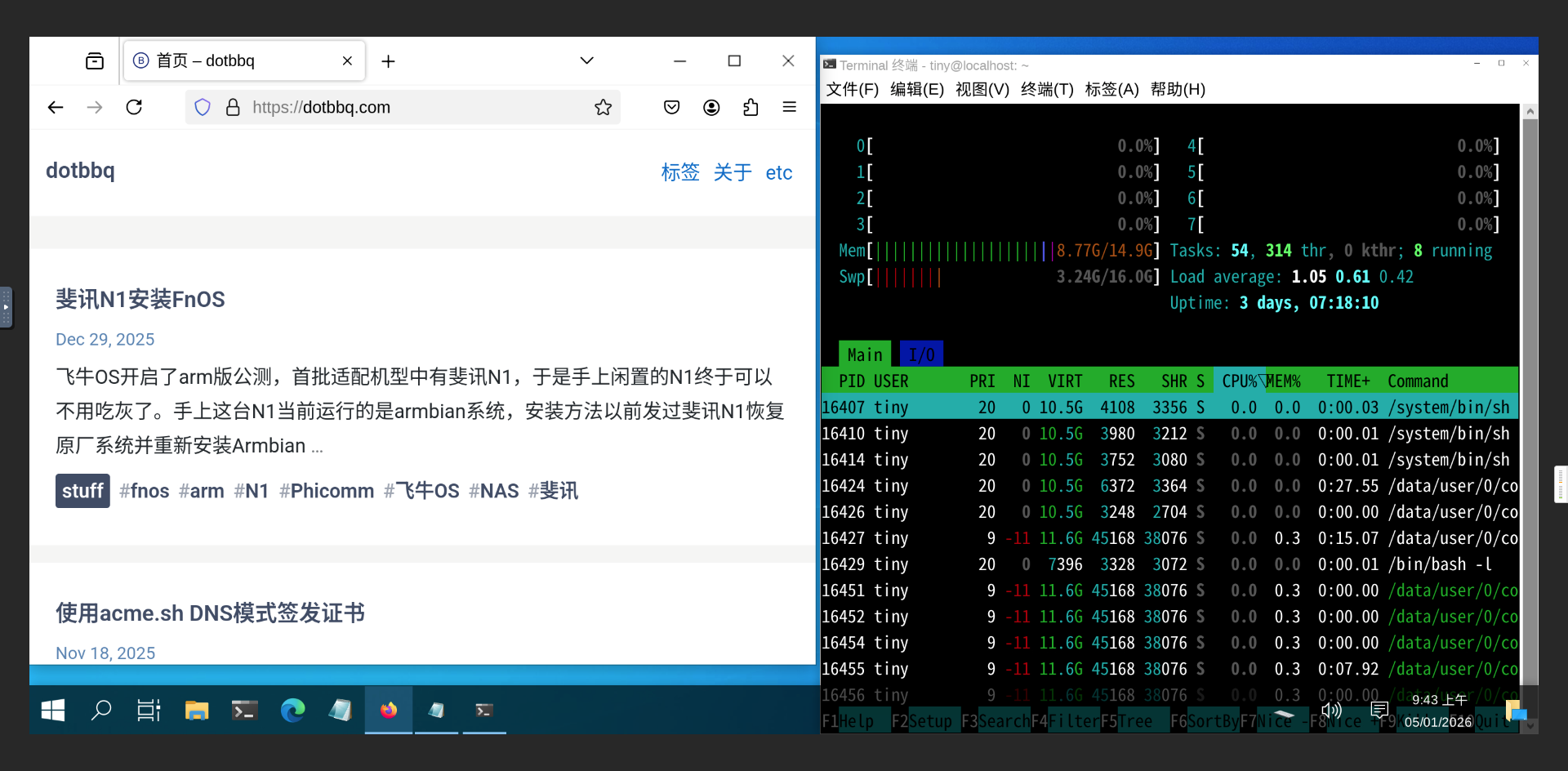Screen dimensions: 1568x771
Task: Reload the dotbbq page
Action: point(134,107)
